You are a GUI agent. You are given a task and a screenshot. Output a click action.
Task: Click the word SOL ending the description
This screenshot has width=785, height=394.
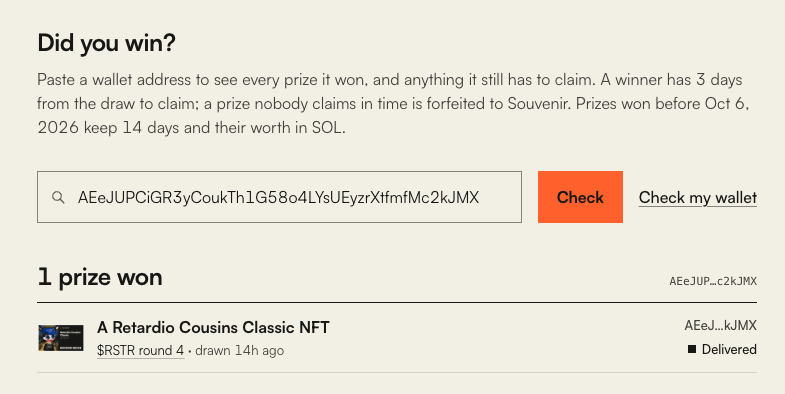coord(327,128)
